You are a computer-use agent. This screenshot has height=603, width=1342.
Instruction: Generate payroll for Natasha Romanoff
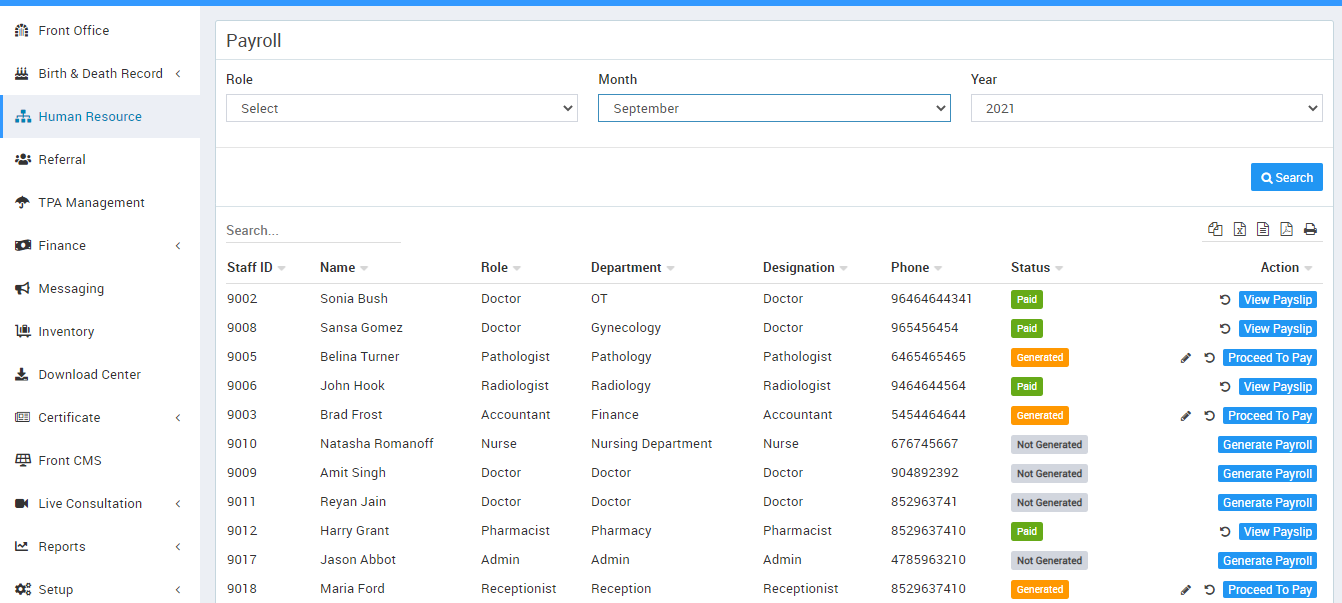1267,445
